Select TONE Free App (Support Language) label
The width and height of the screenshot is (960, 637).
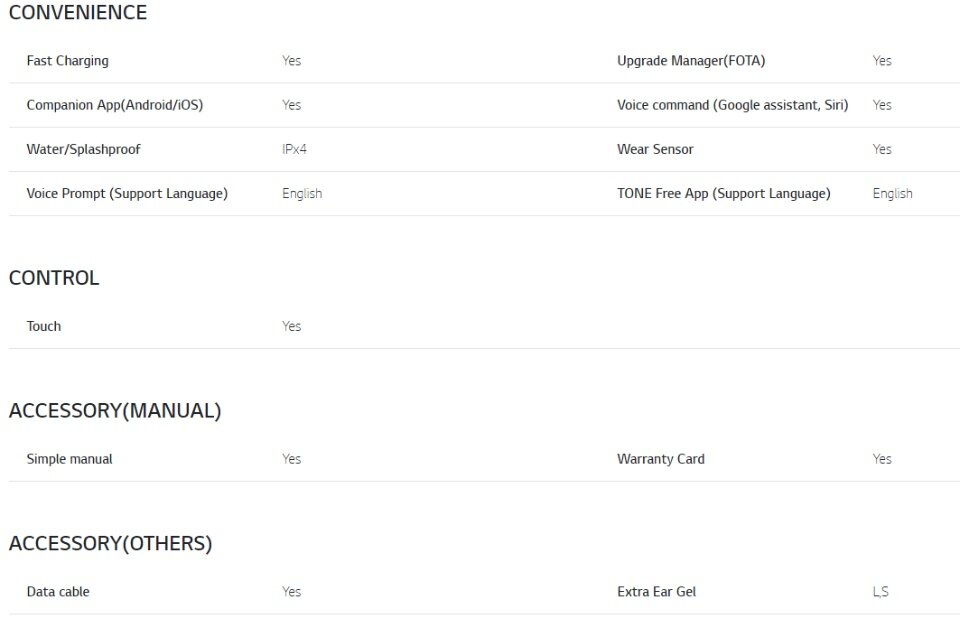pyautogui.click(x=724, y=194)
